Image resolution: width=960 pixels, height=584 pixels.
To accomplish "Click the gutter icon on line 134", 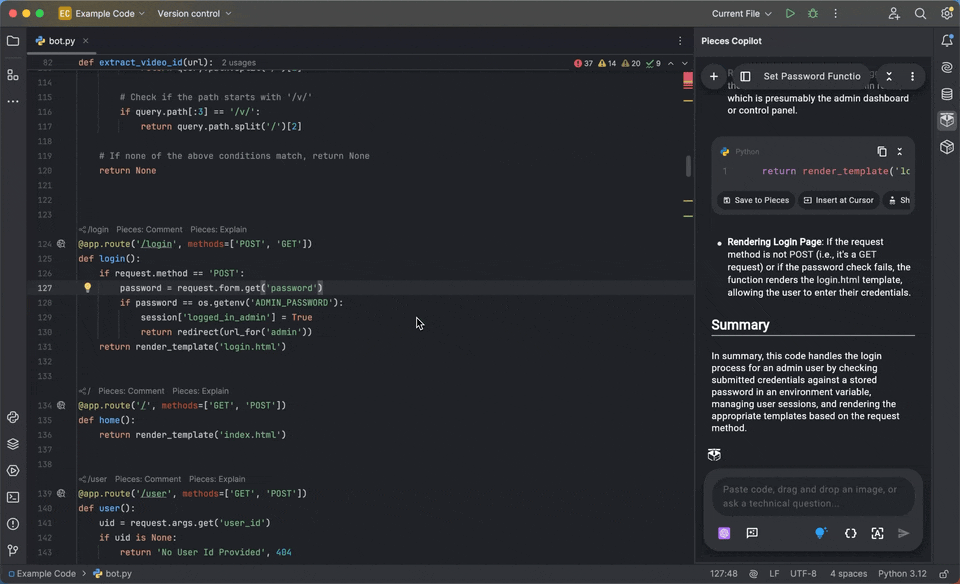I will tap(61, 405).
